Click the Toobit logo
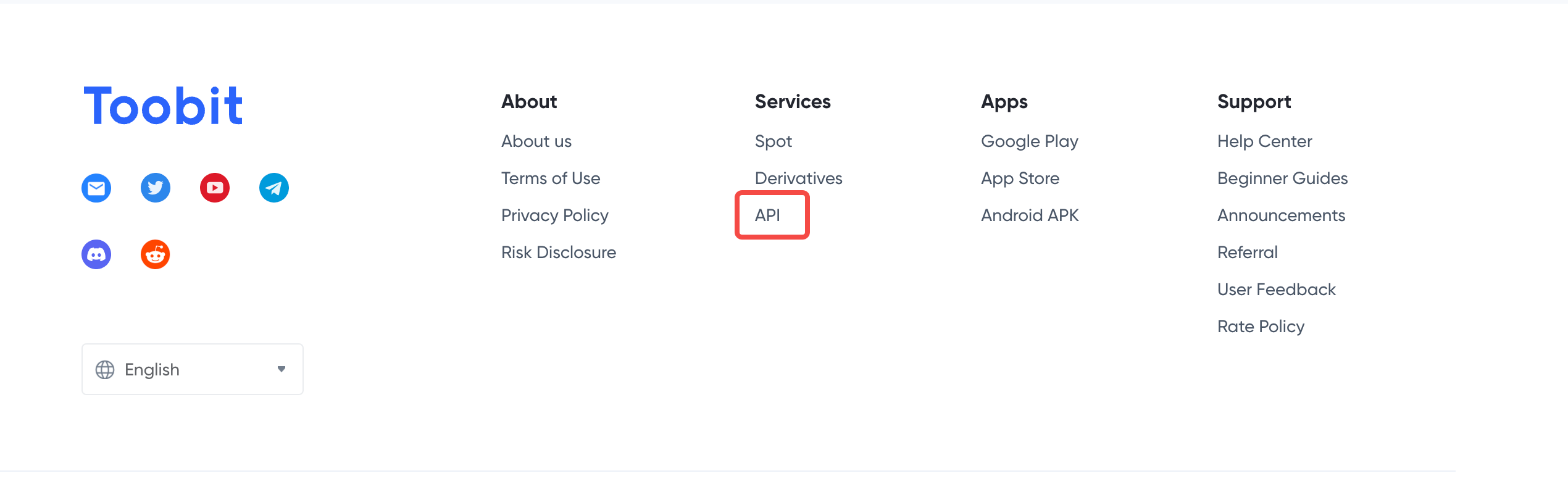Viewport: 1568px width, 489px height. pos(163,106)
